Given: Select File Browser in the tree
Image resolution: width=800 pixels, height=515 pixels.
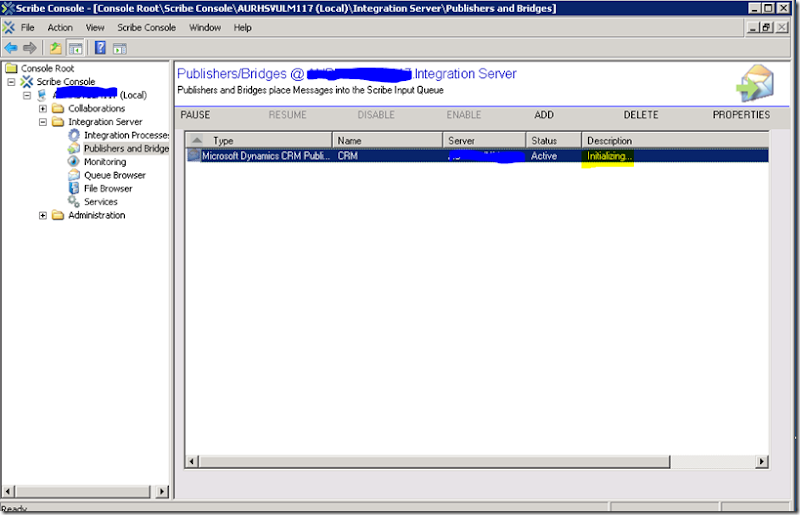Looking at the screenshot, I should 108,188.
